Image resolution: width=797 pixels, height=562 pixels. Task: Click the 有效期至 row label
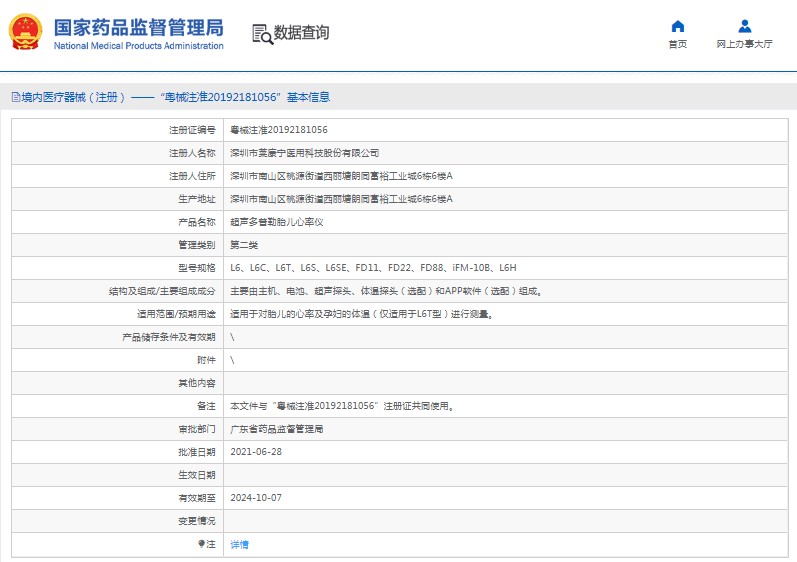click(x=197, y=498)
